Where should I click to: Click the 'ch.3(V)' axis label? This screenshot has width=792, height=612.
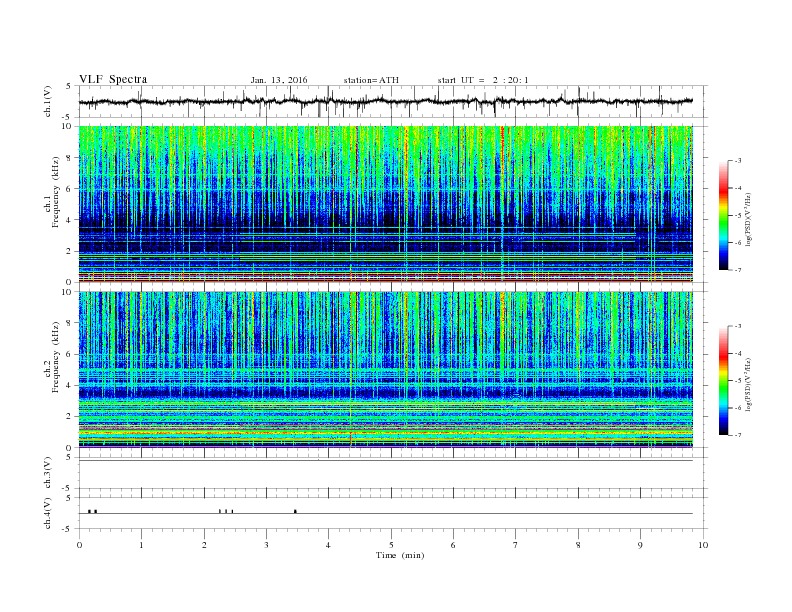(48, 473)
